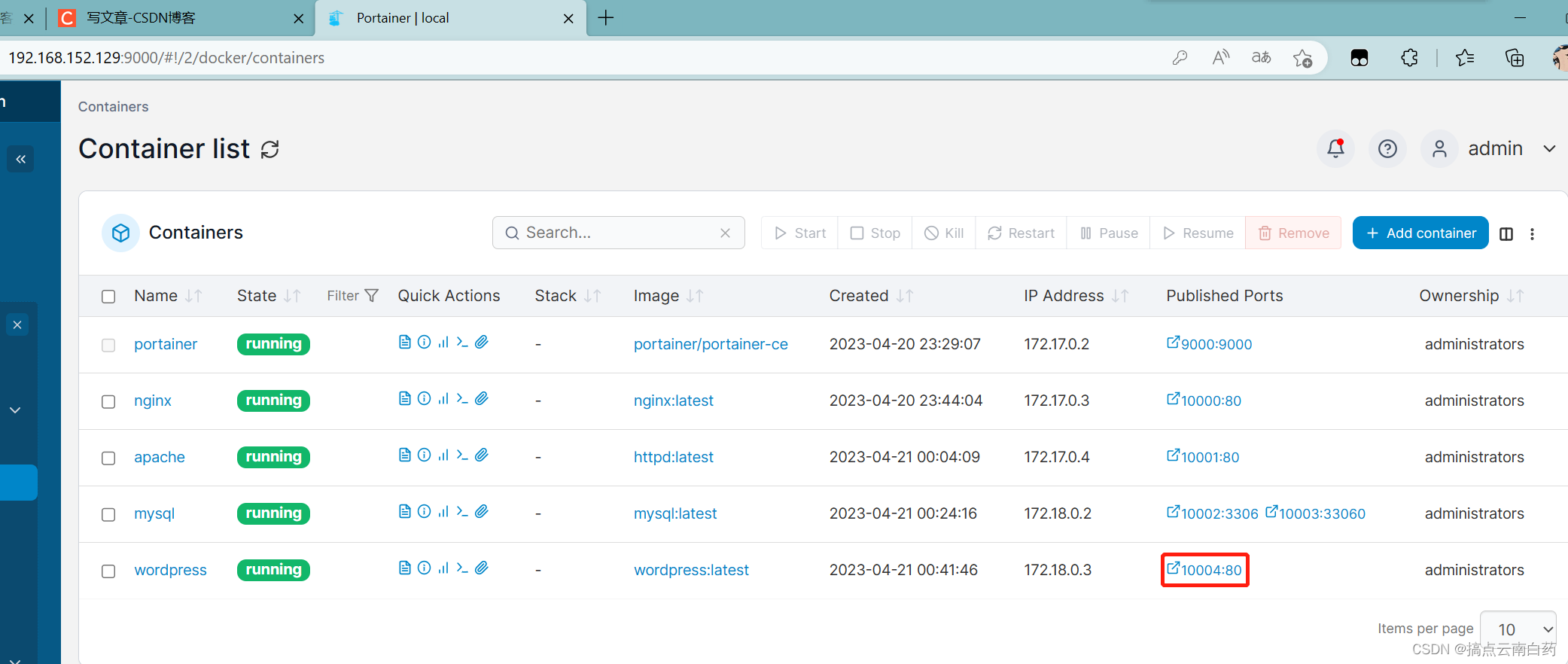The height and width of the screenshot is (664, 1568).
Task: Sort containers by Image column
Action: [668, 296]
